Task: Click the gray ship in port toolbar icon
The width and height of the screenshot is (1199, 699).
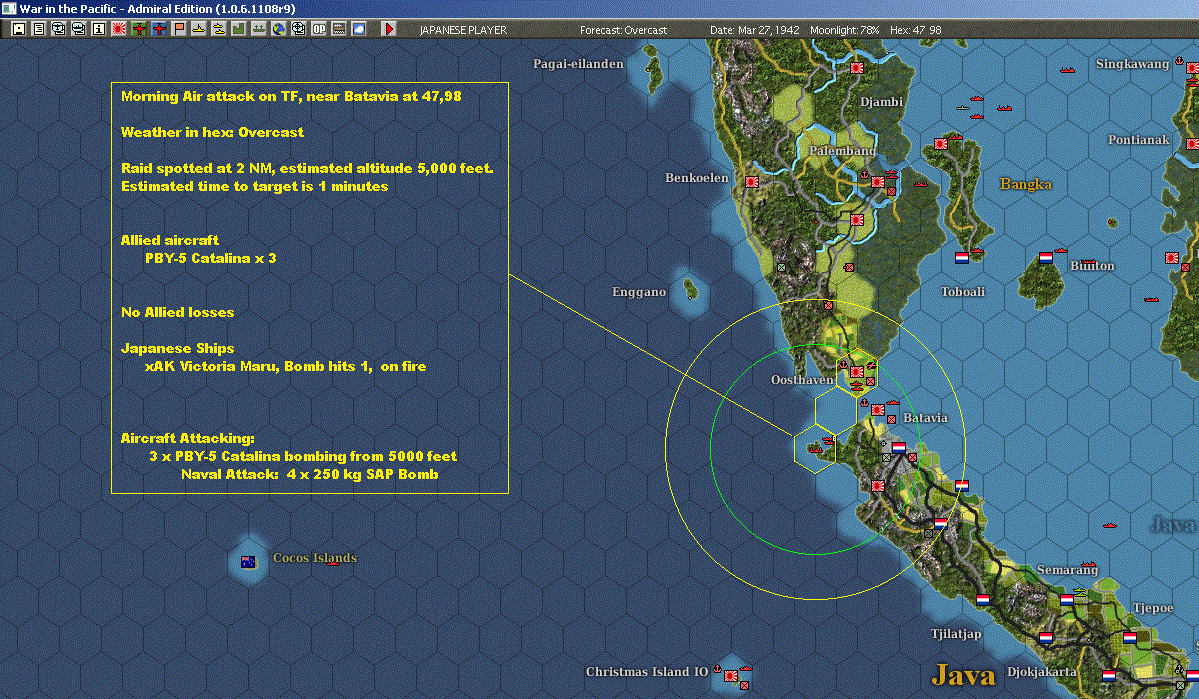Action: [258, 29]
